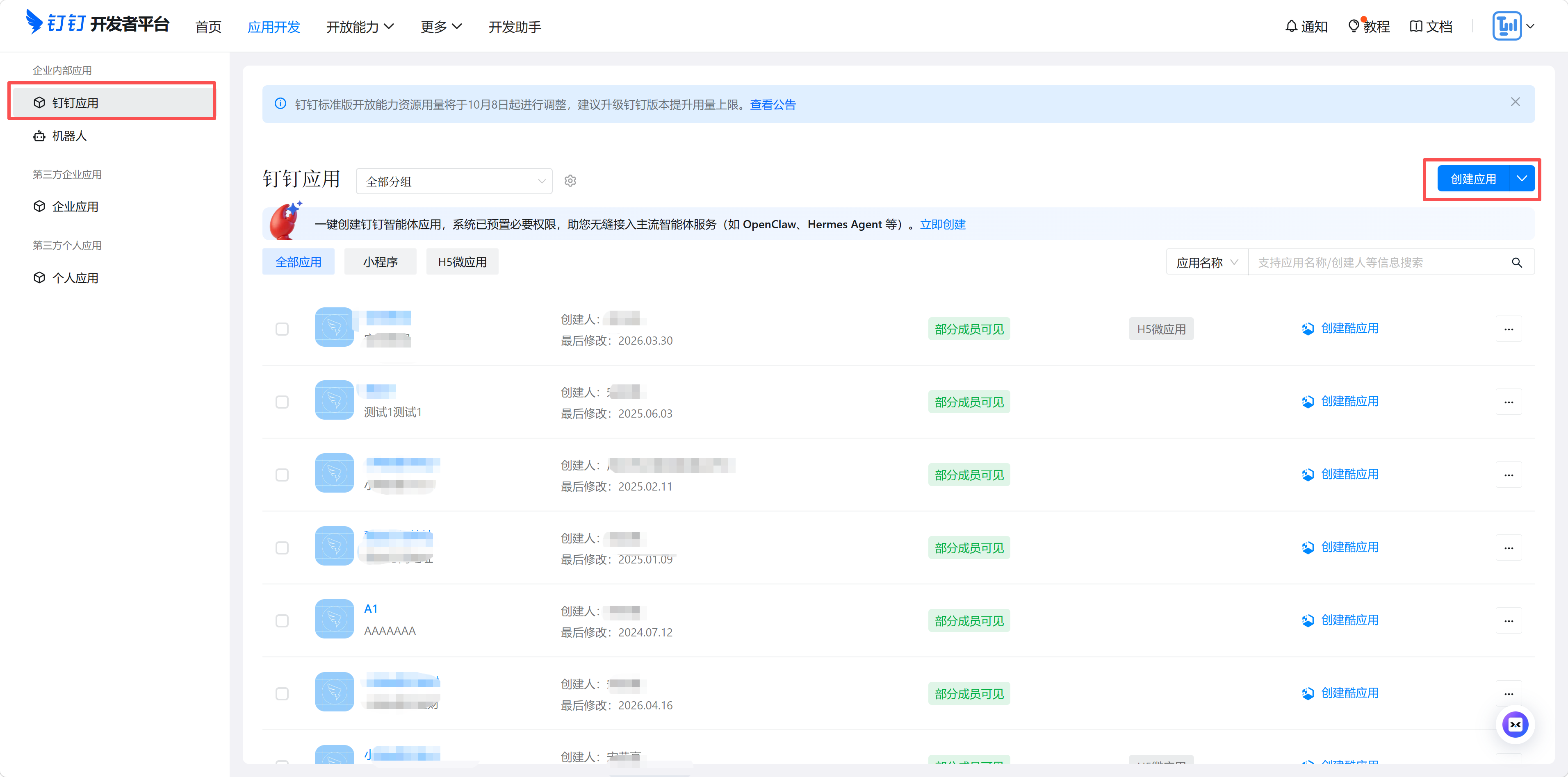Open more options for 2026.04.16 row
The image size is (1568, 777).
coord(1509,694)
